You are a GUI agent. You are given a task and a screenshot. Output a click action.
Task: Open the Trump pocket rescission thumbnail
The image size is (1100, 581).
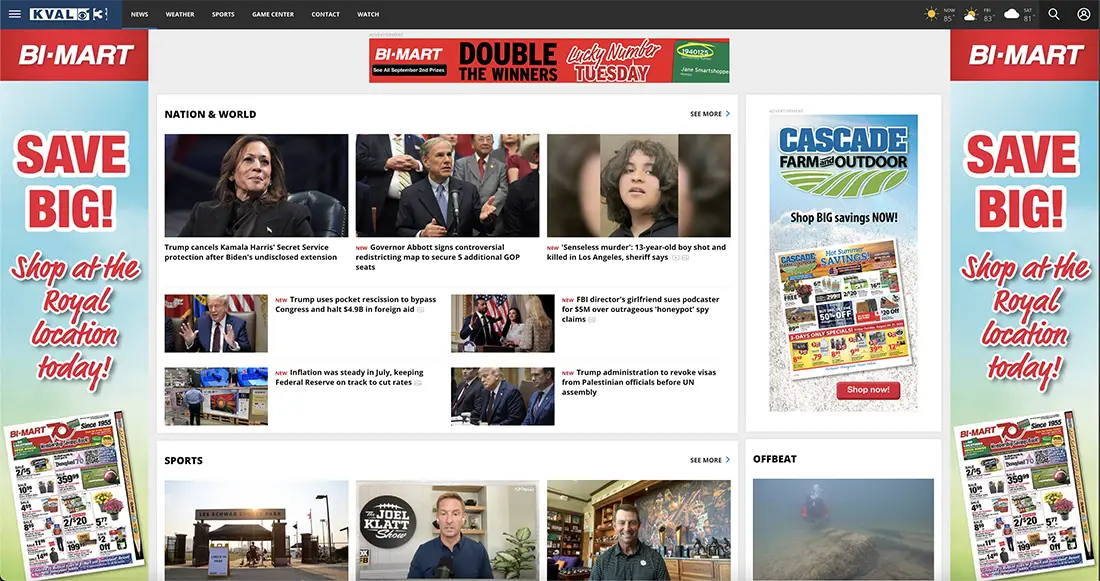pos(216,323)
